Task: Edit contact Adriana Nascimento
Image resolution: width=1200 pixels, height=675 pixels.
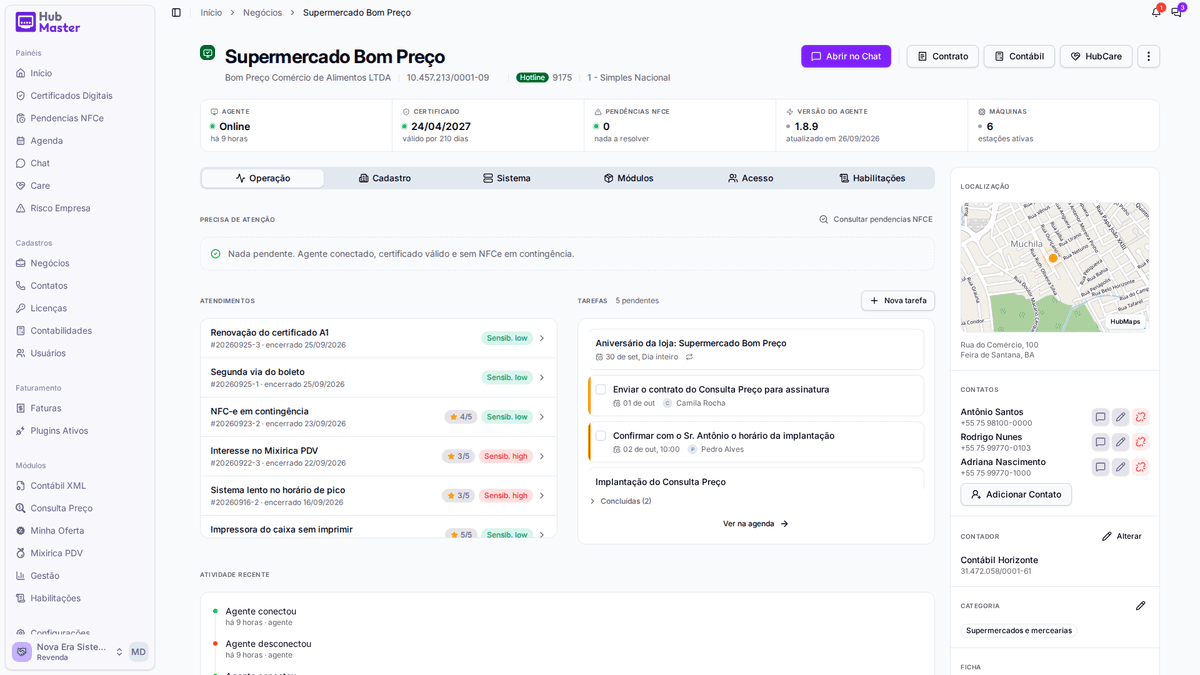Action: (x=1120, y=467)
